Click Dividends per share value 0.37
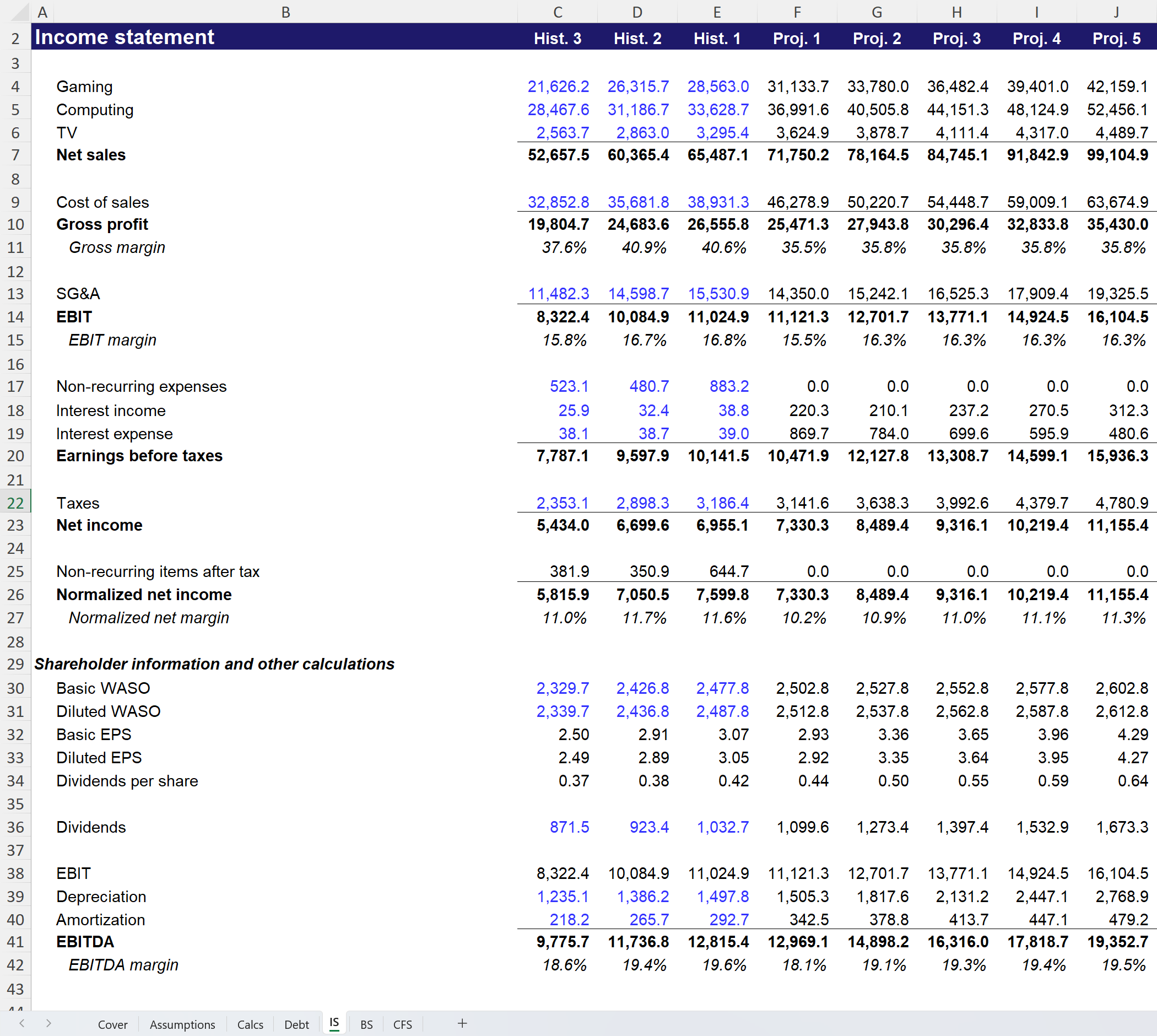 point(574,781)
